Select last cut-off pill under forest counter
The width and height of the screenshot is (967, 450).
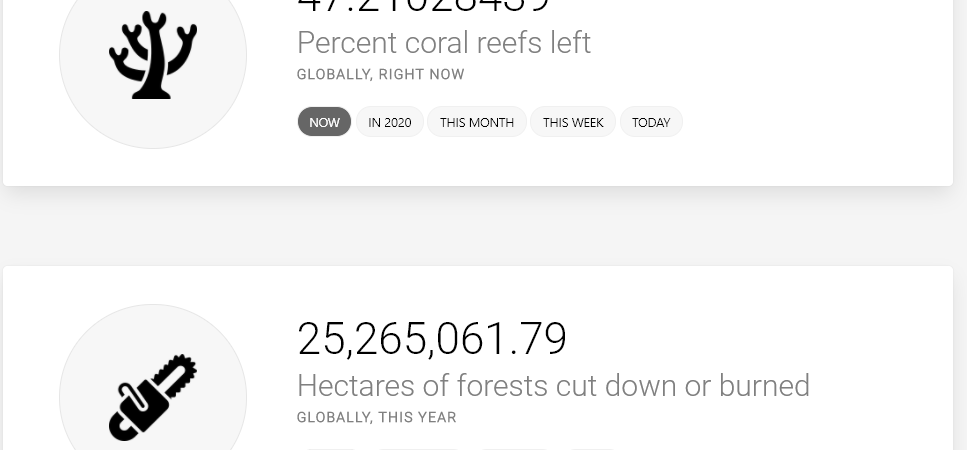[592, 449]
